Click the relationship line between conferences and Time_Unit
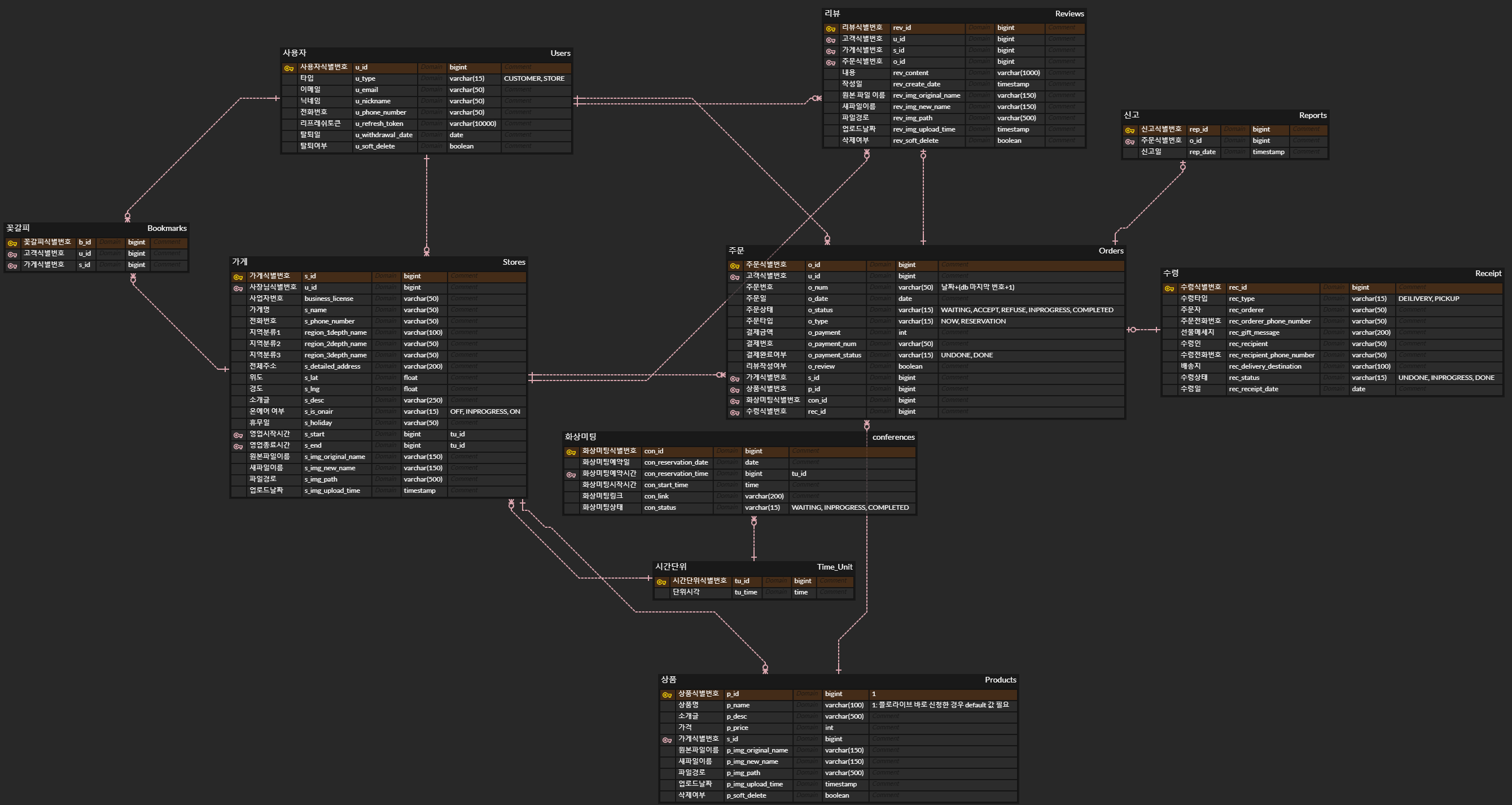Viewport: 1512px width, 805px height. pos(753,540)
